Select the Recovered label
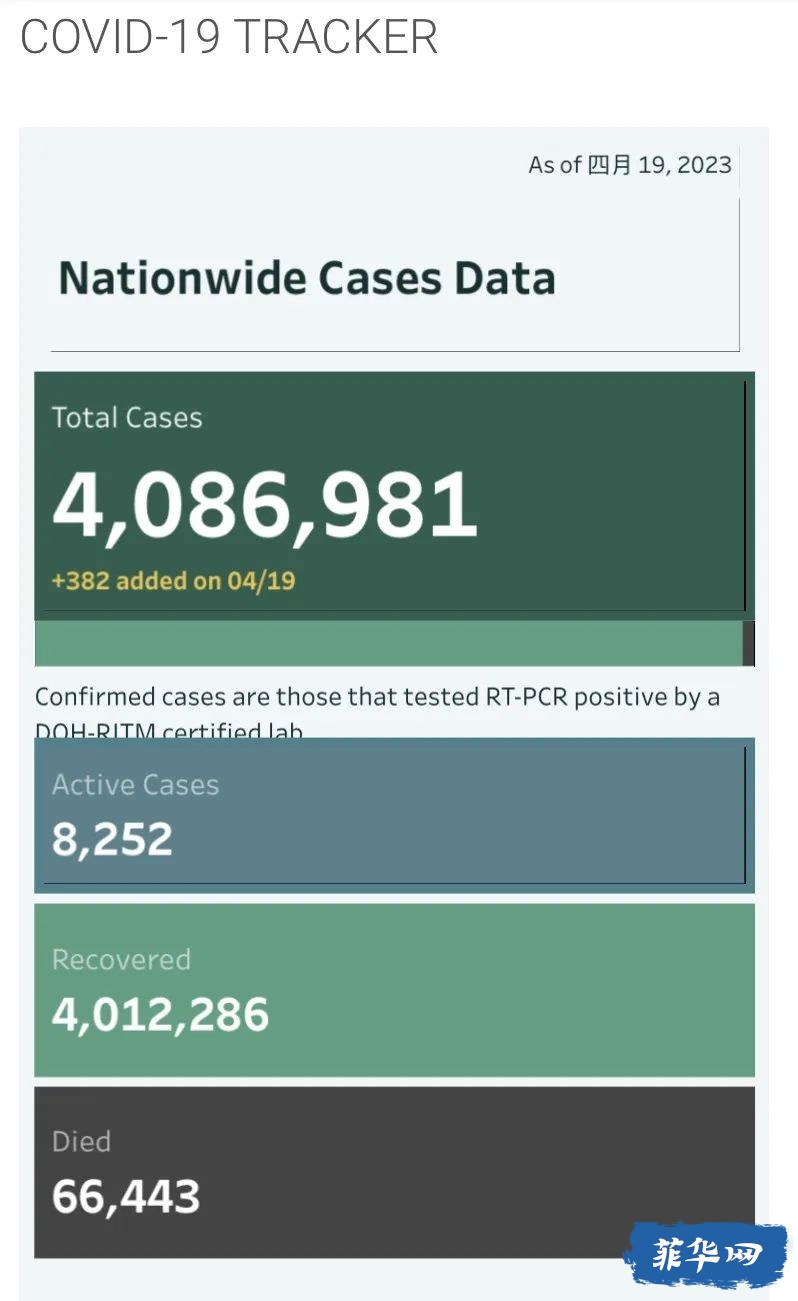 pos(121,960)
